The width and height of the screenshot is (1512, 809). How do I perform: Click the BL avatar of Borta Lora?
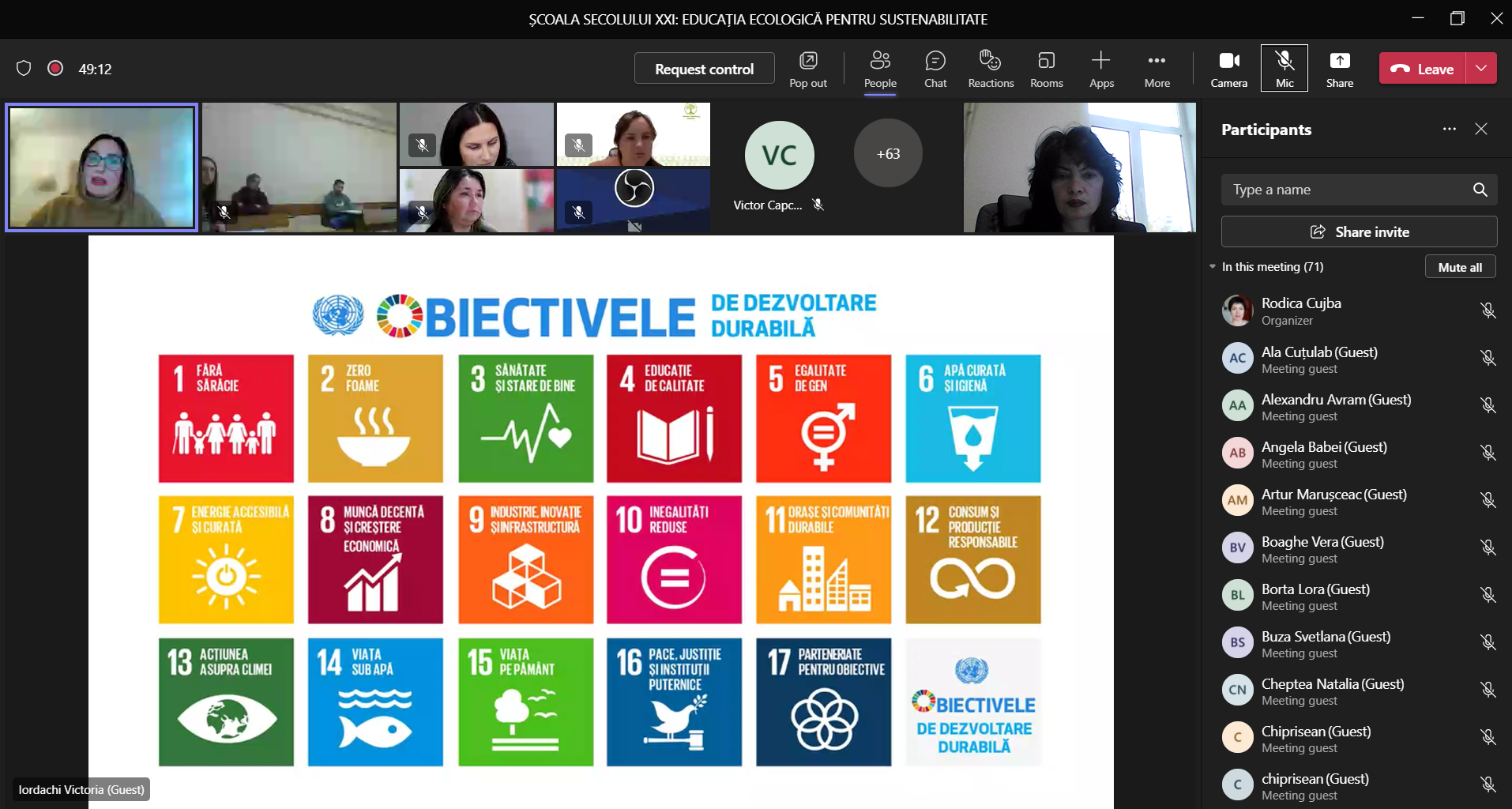pyautogui.click(x=1237, y=595)
